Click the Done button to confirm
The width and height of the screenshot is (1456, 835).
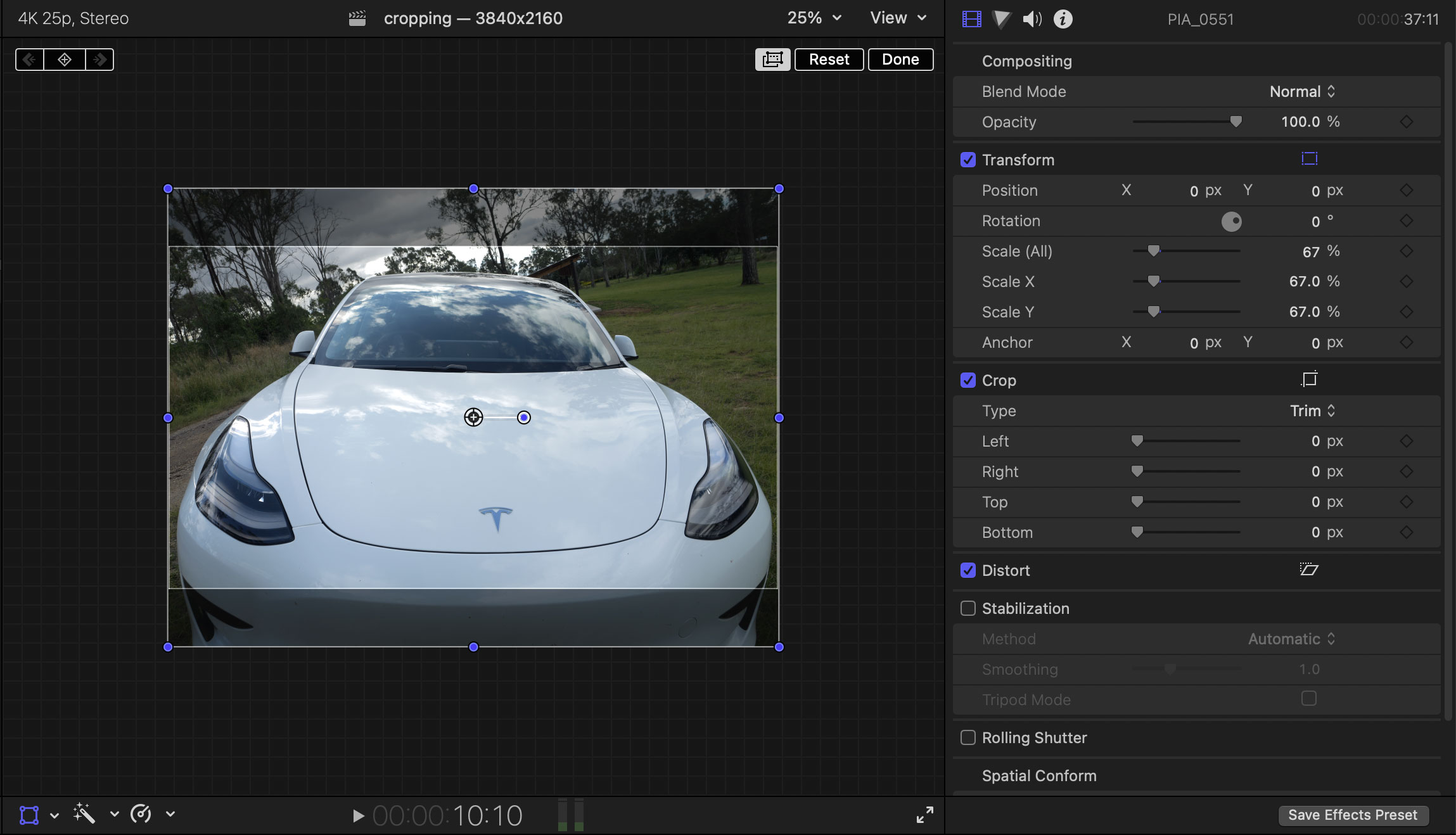pyautogui.click(x=900, y=59)
